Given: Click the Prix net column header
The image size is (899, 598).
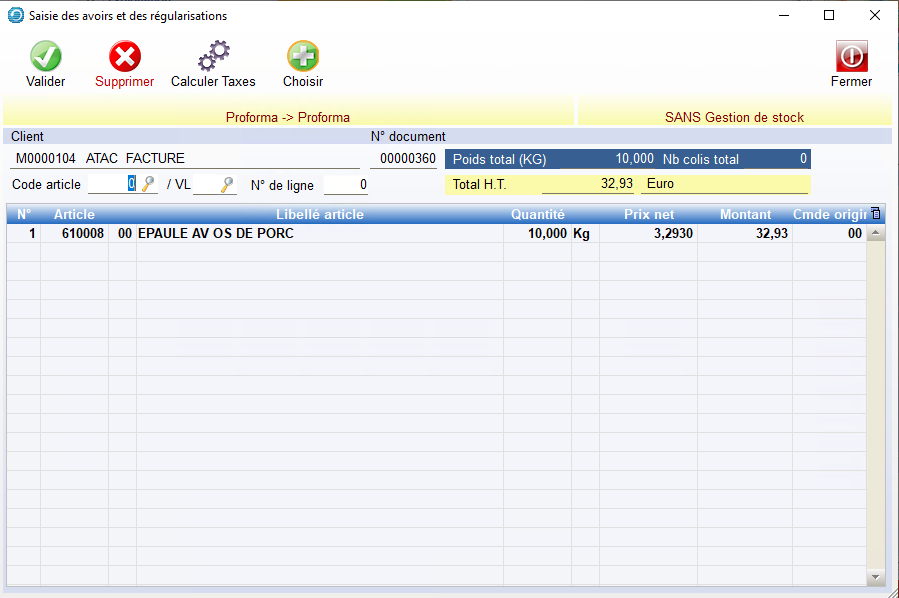Looking at the screenshot, I should coord(649,214).
